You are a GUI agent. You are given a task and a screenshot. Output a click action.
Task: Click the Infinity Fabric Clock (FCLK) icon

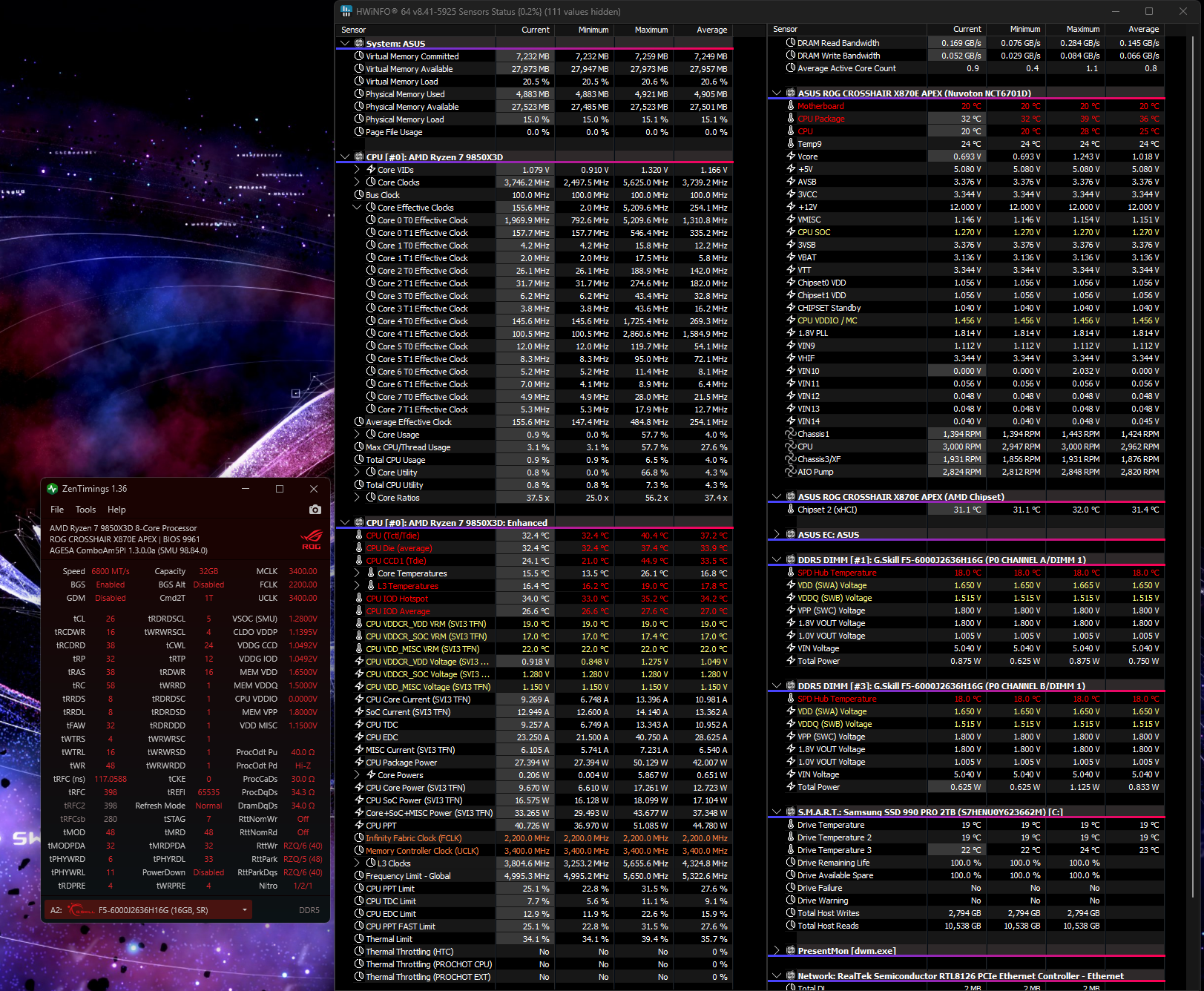click(x=359, y=838)
